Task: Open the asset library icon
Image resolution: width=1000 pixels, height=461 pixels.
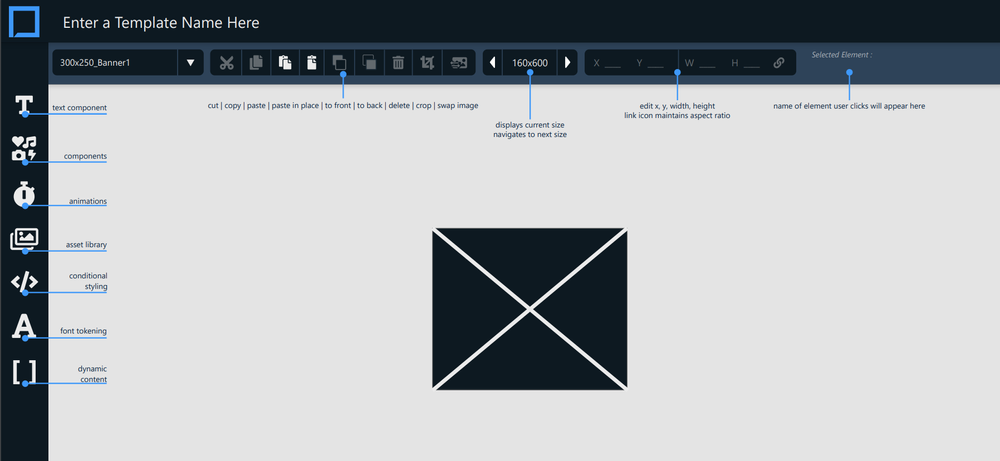Action: coord(24,240)
